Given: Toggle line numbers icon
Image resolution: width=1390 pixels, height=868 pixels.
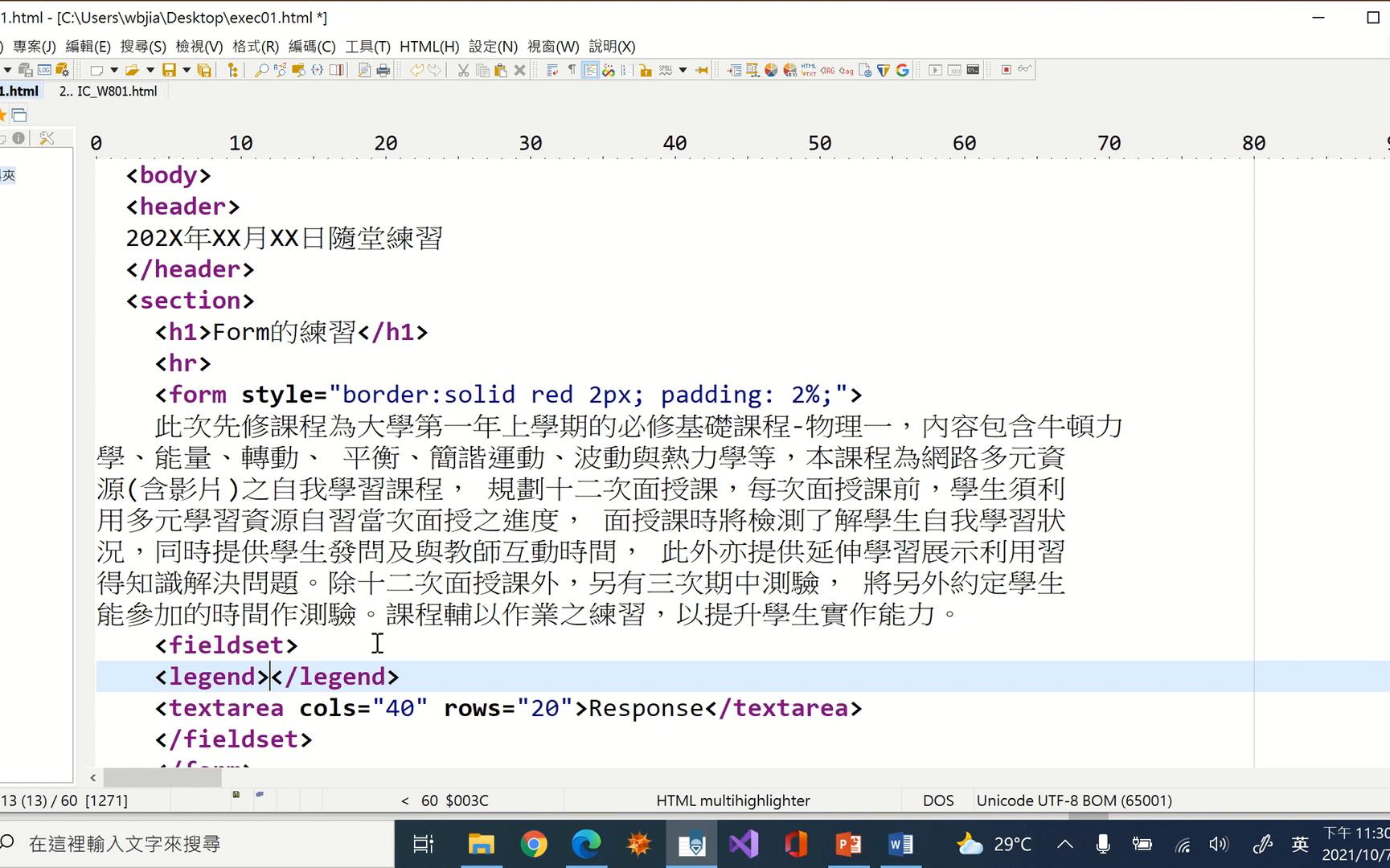Looking at the screenshot, I should point(626,70).
